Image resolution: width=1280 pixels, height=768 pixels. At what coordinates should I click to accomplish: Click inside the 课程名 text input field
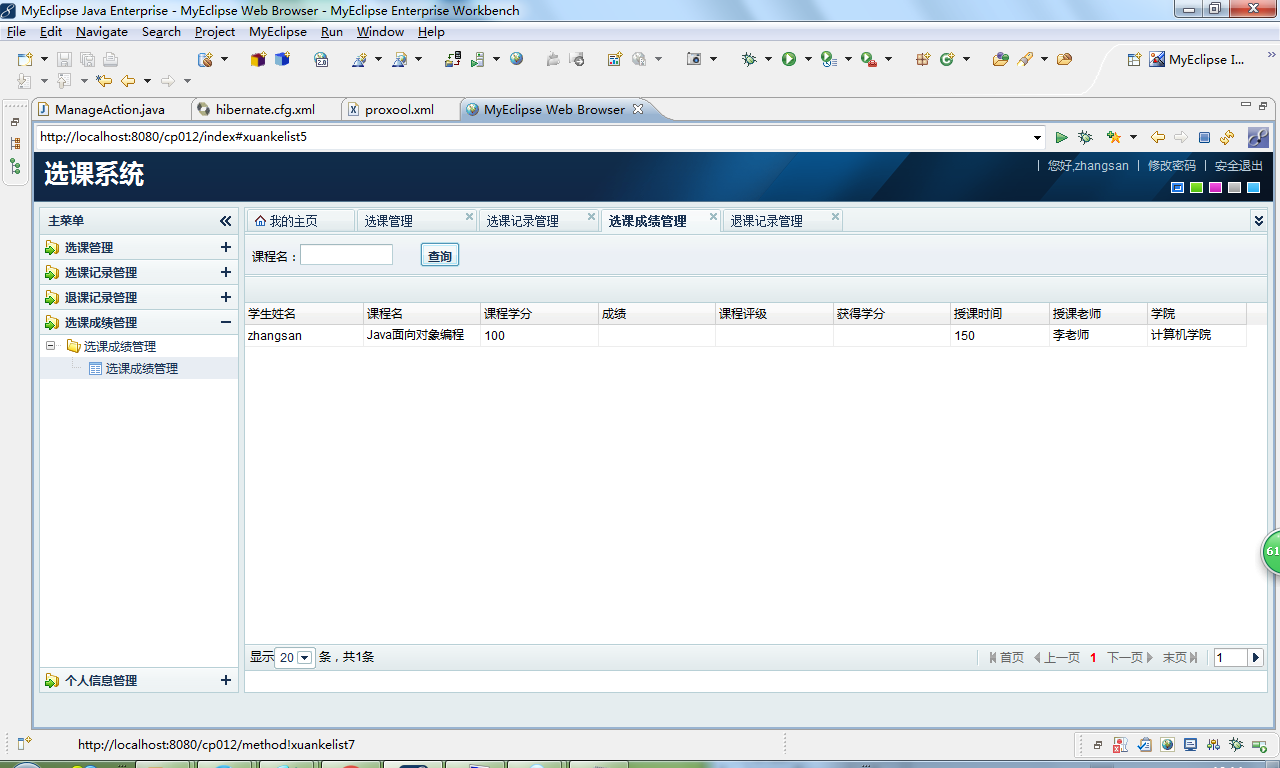[x=346, y=254]
